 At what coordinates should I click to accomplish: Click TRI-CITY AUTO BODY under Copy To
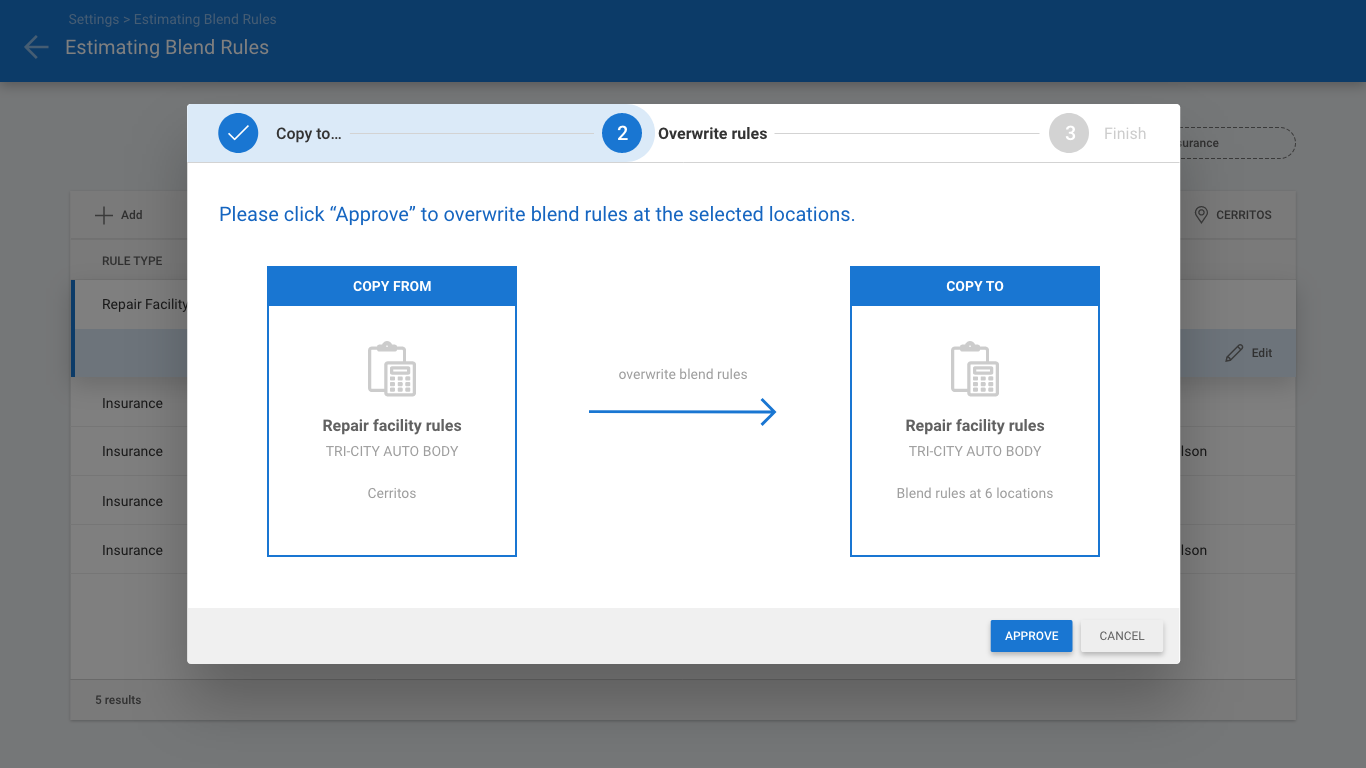[x=975, y=451]
